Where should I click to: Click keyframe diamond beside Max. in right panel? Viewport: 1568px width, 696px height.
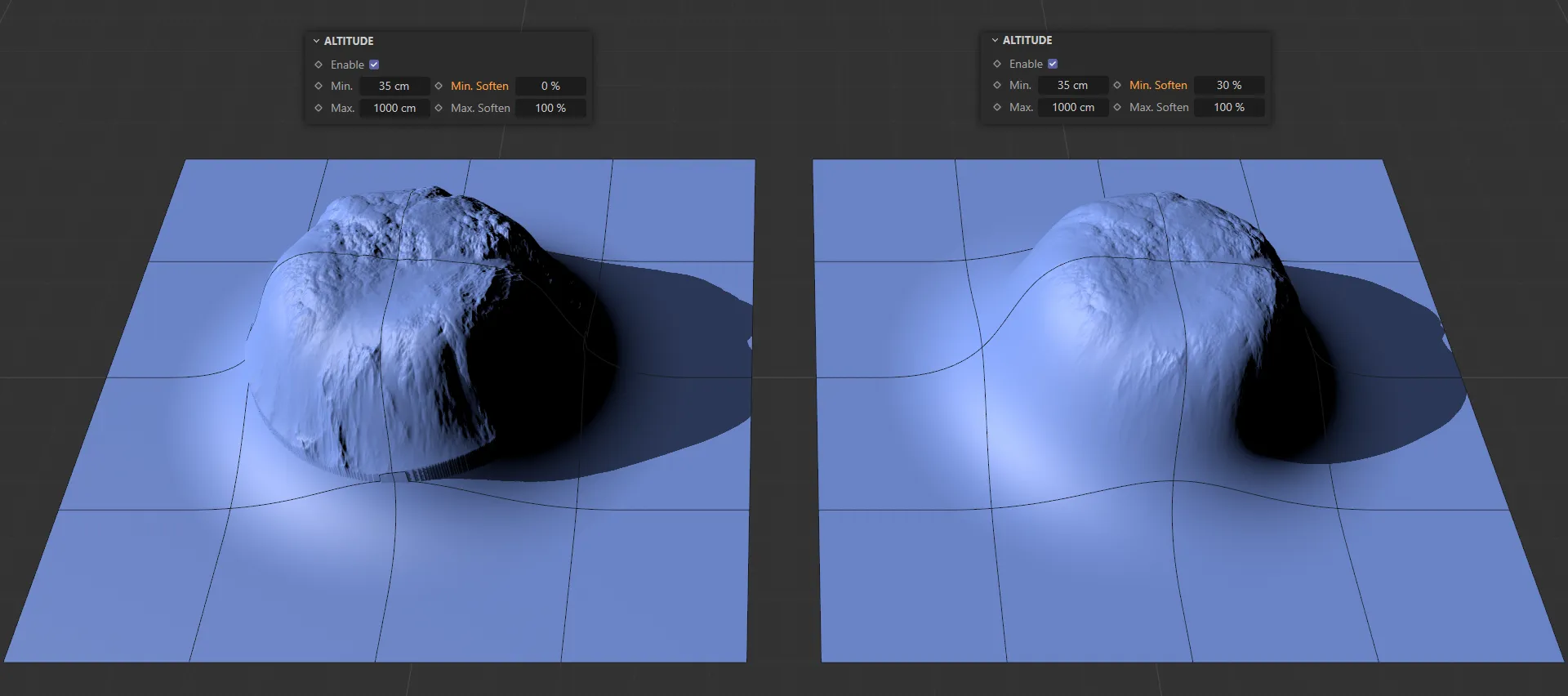pyautogui.click(x=997, y=107)
